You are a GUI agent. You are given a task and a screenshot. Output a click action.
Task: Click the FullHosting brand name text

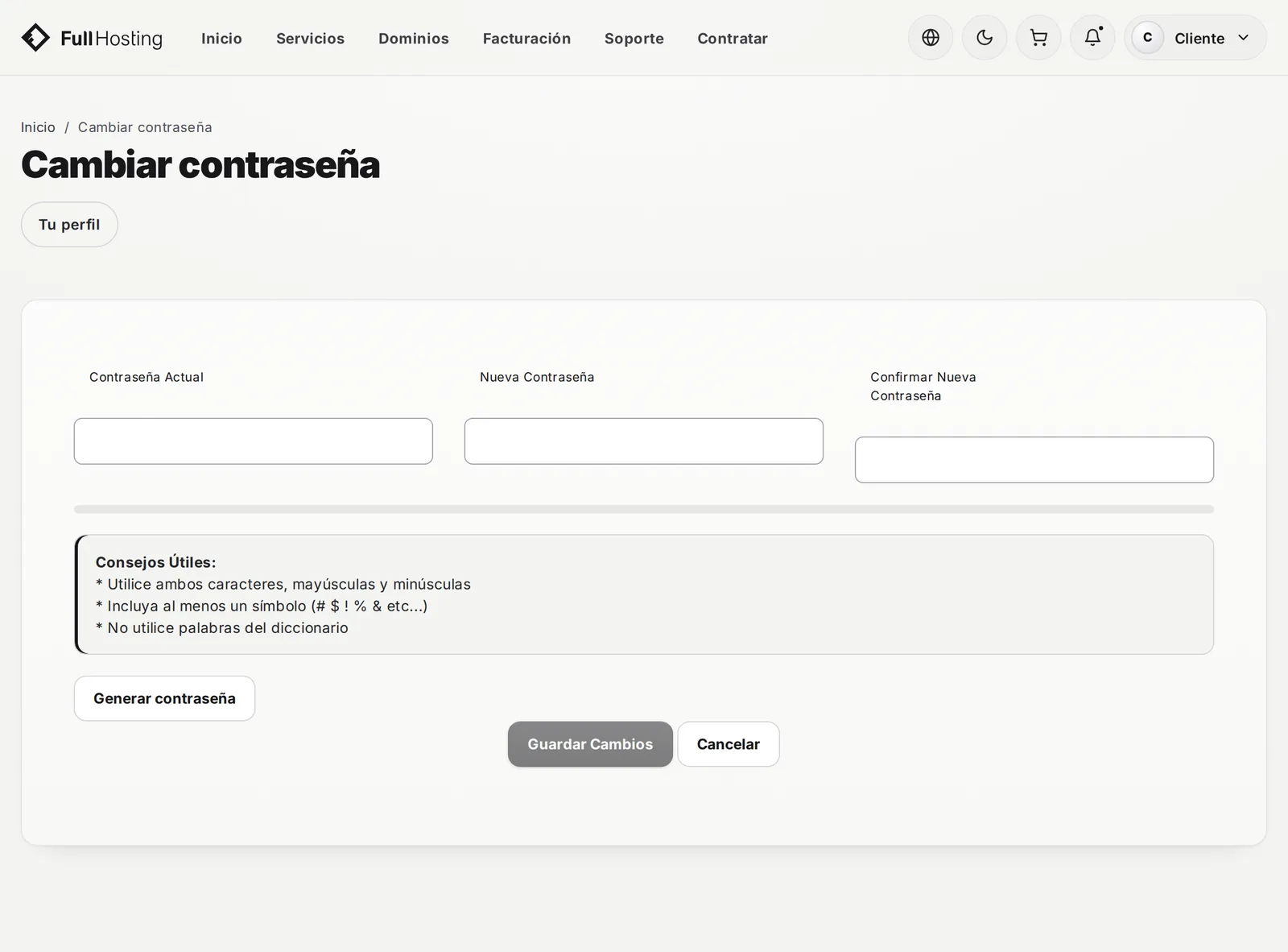coord(111,39)
